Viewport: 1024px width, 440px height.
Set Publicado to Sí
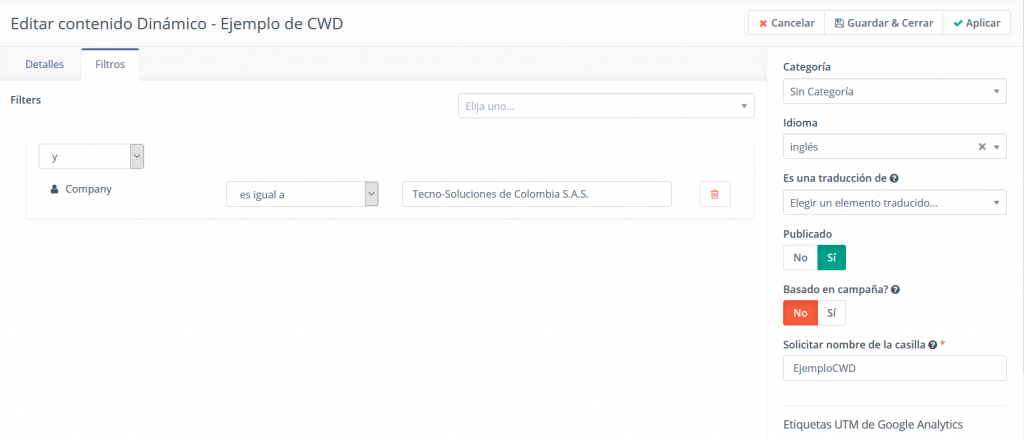[831, 257]
